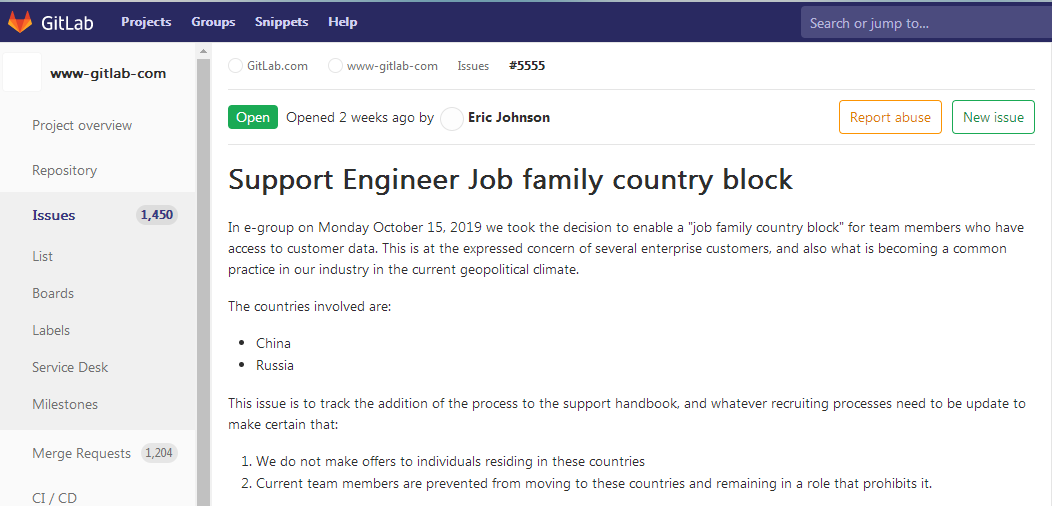Open Eric Johnson's profile link

coord(508,118)
